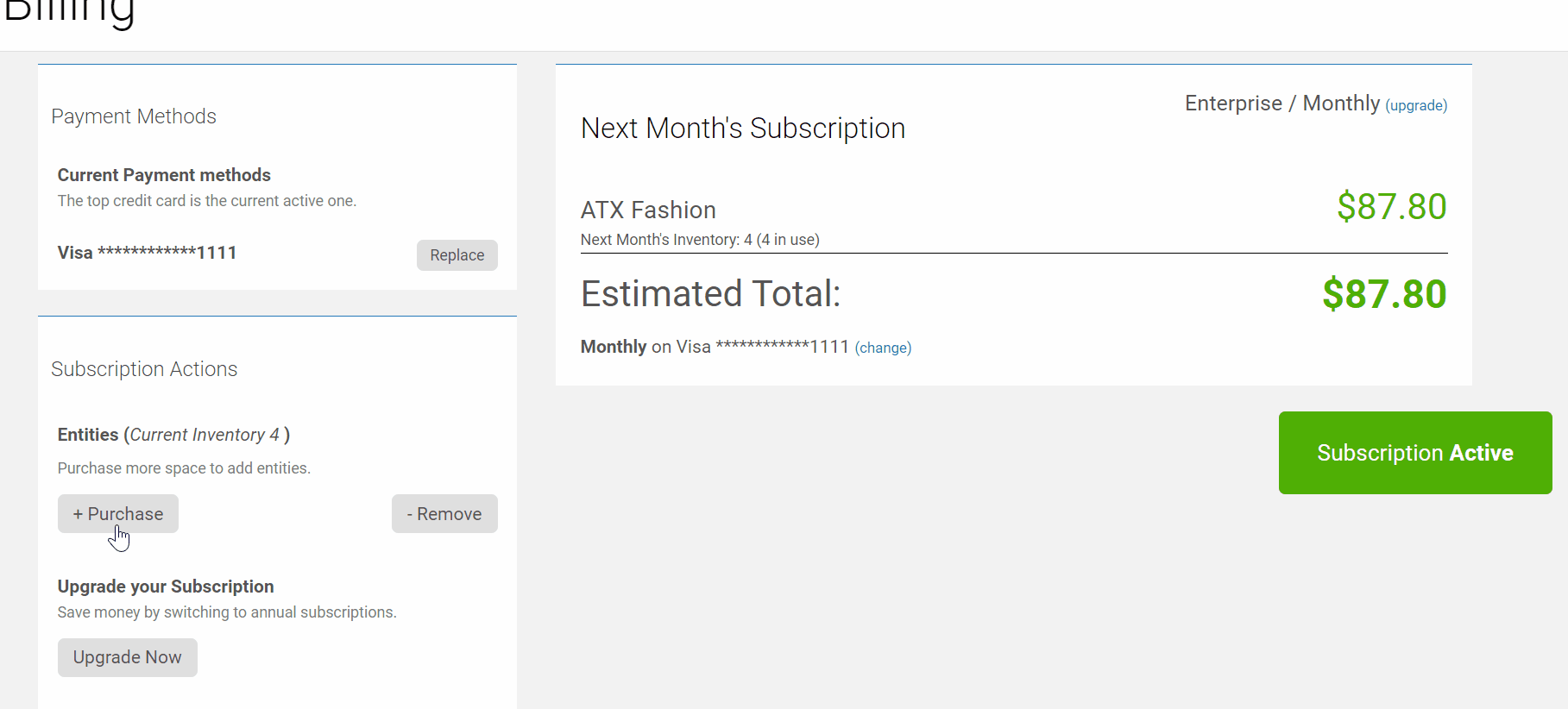Click the - Remove entities button
The width and height of the screenshot is (1568, 709).
(x=444, y=514)
